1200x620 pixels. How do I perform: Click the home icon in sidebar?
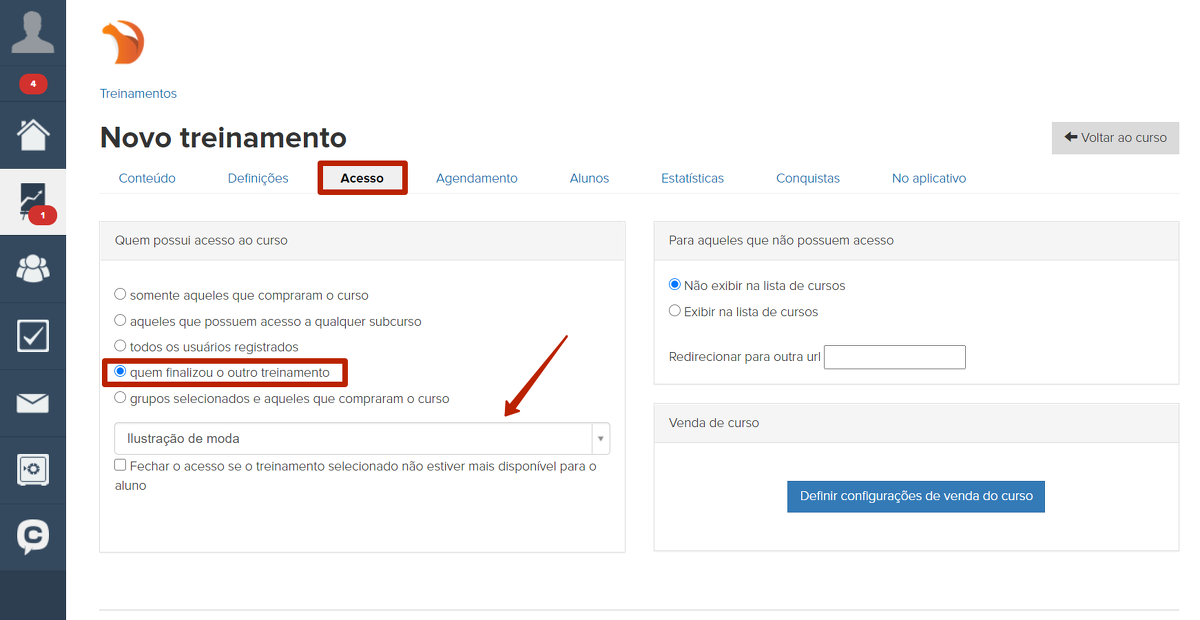(33, 134)
